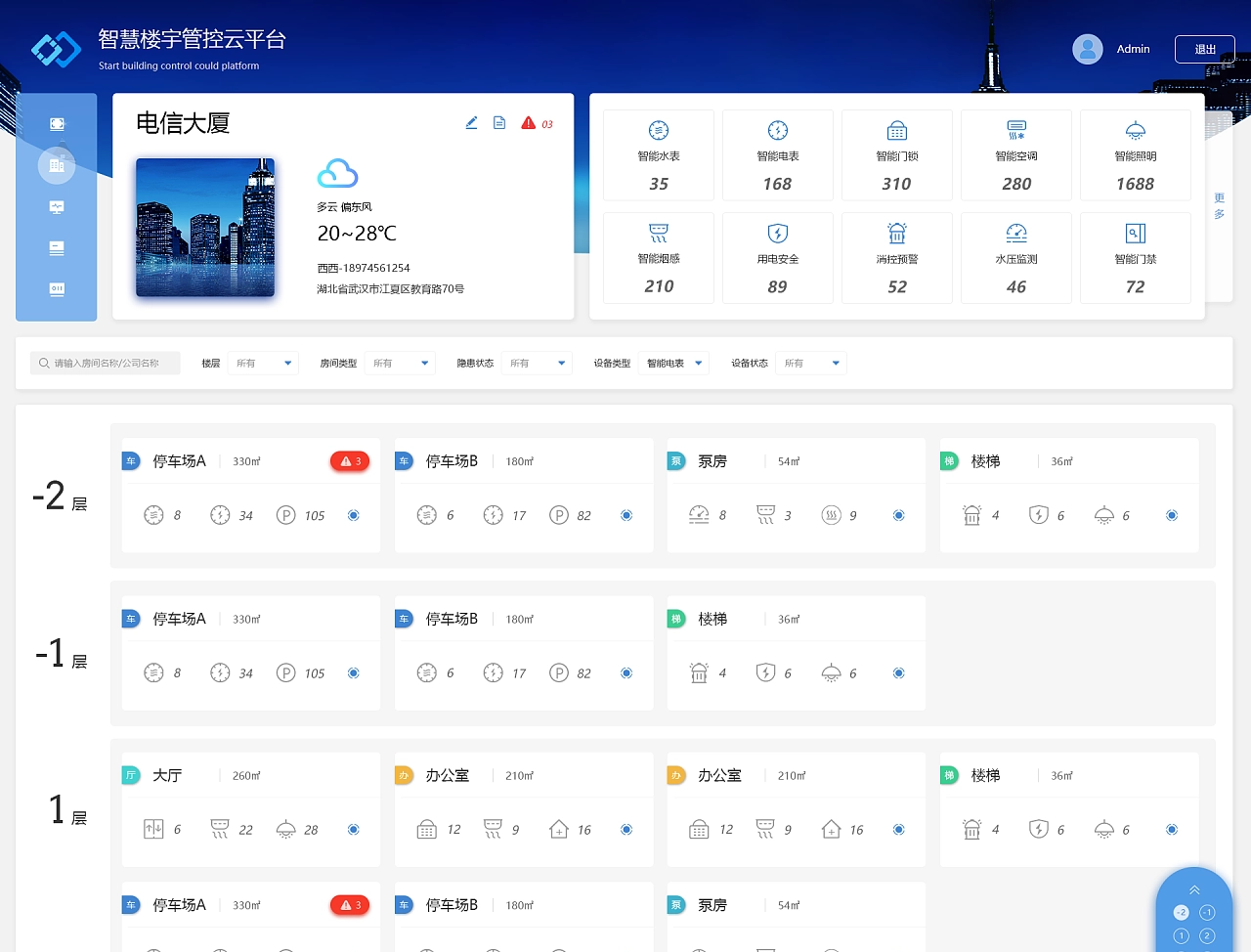Choose floor 1 circle in floor navigator
The height and width of the screenshot is (952, 1251).
[x=1181, y=935]
